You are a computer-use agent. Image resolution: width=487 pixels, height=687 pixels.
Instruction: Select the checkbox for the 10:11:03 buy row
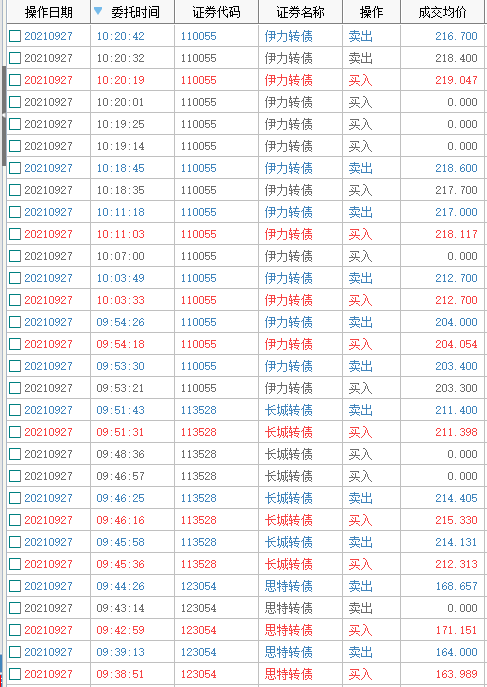pyautogui.click(x=15, y=234)
